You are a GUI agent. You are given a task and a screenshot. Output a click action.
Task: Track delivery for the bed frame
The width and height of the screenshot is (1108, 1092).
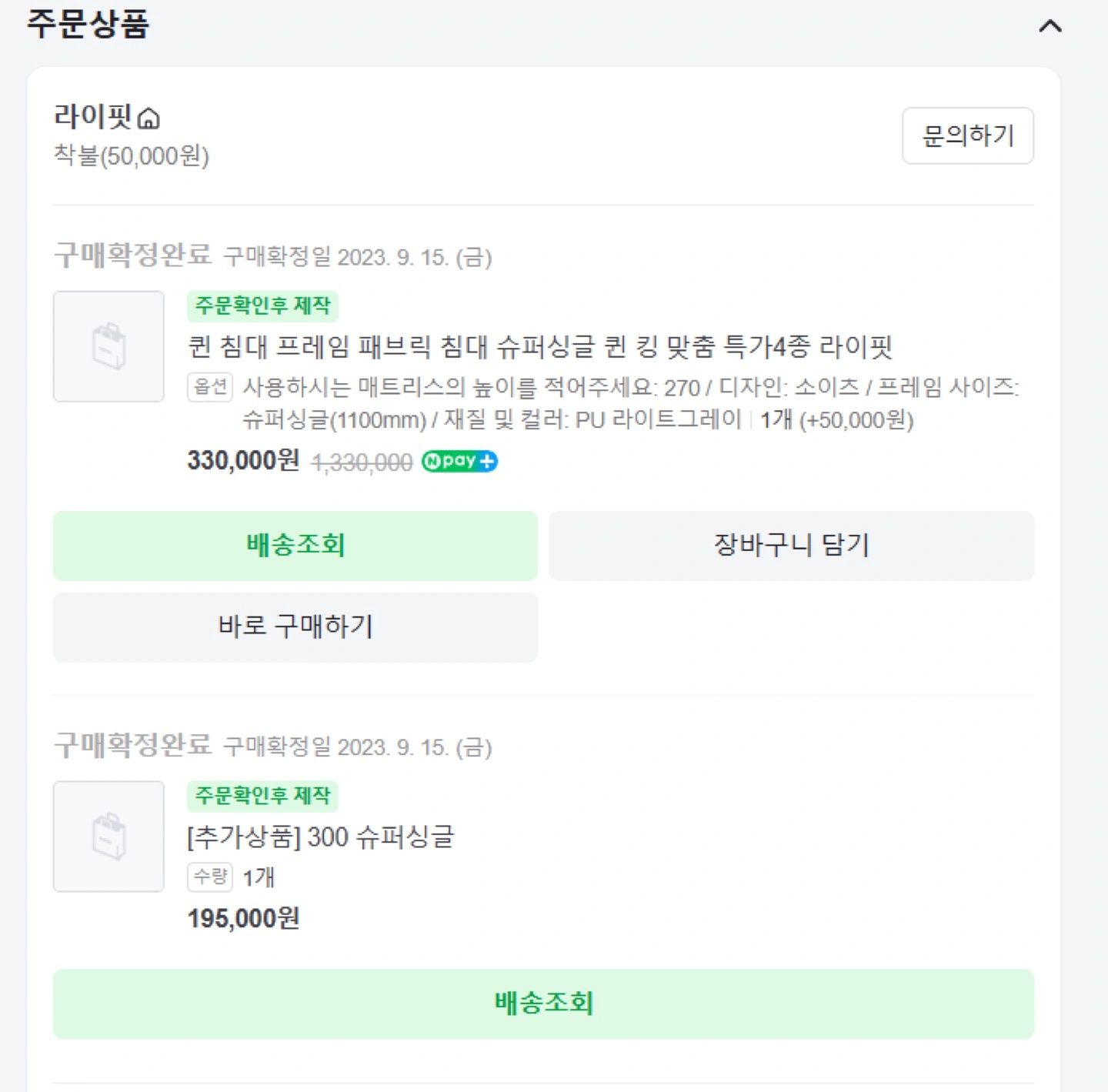click(295, 546)
